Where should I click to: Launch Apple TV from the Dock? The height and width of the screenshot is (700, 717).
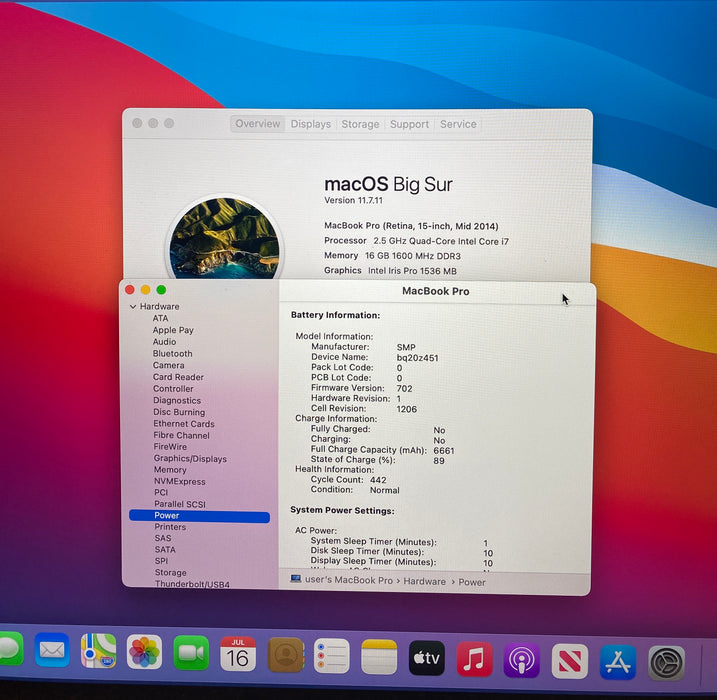427,658
